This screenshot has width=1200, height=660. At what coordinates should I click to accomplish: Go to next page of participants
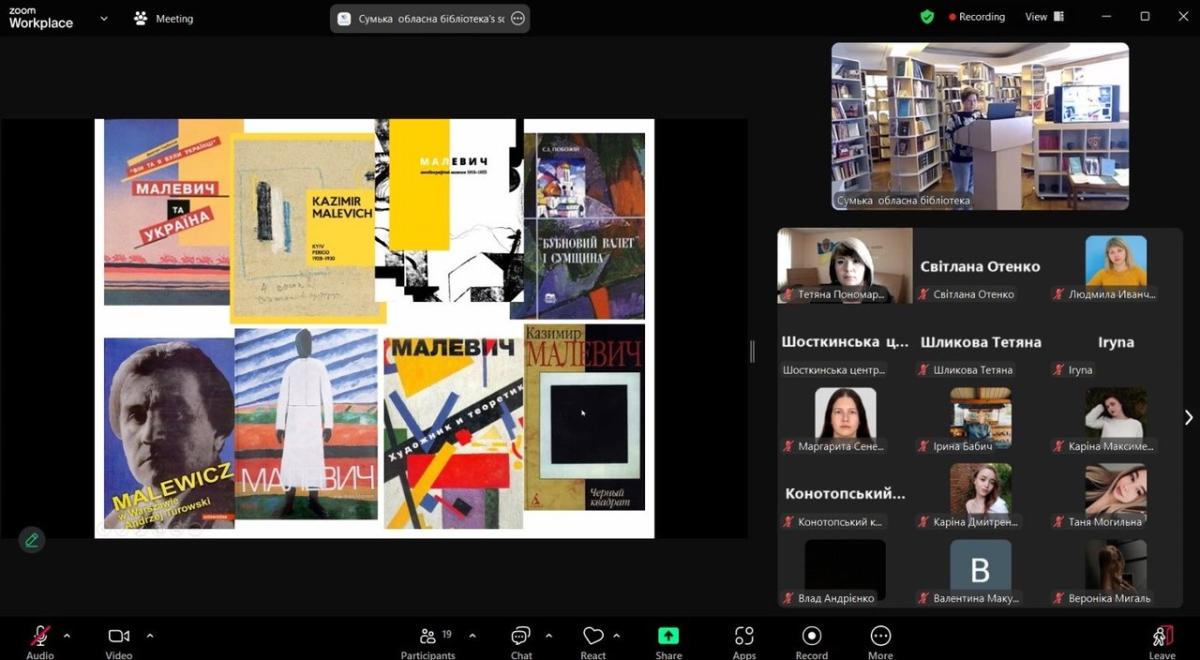coord(1188,418)
